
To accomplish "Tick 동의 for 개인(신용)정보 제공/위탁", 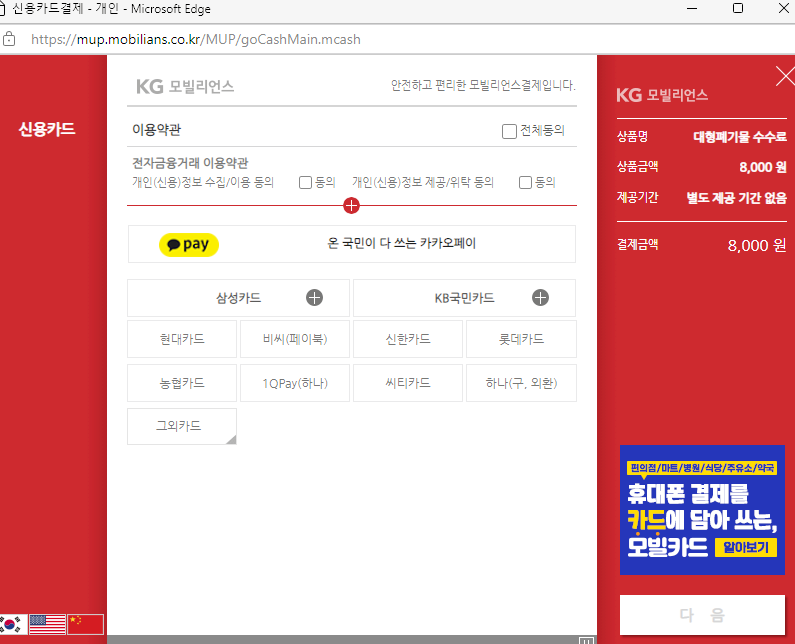I will coord(525,183).
